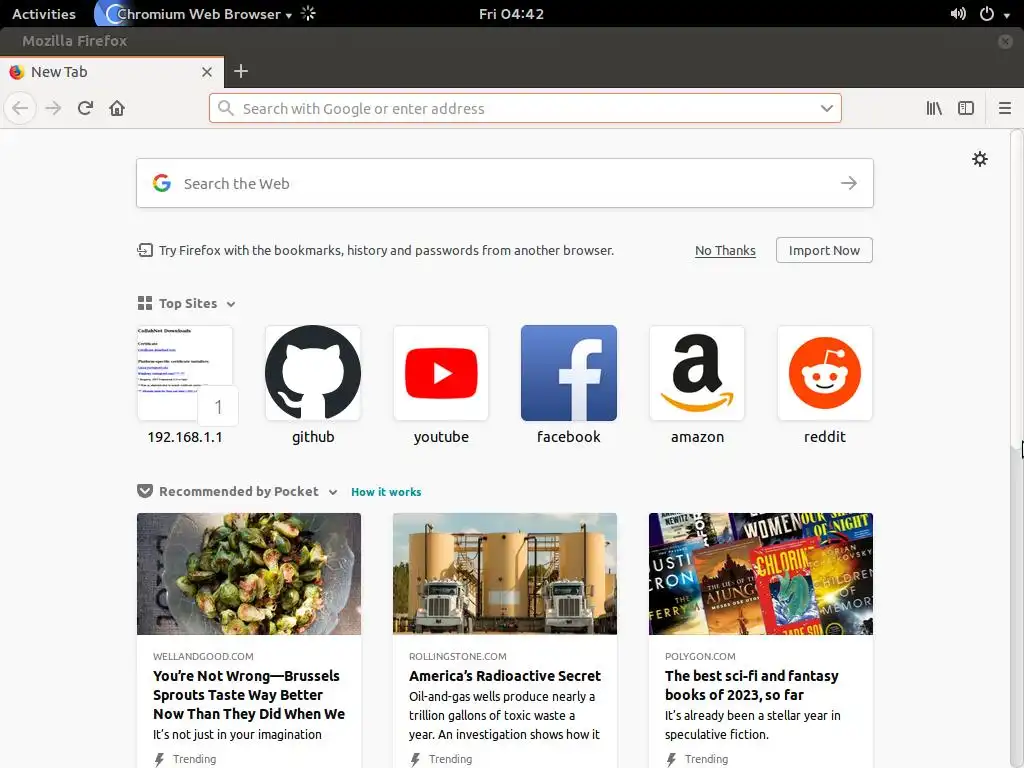This screenshot has width=1024, height=768.
Task: Click the Firefox favicon on New Tab
Action: click(17, 72)
